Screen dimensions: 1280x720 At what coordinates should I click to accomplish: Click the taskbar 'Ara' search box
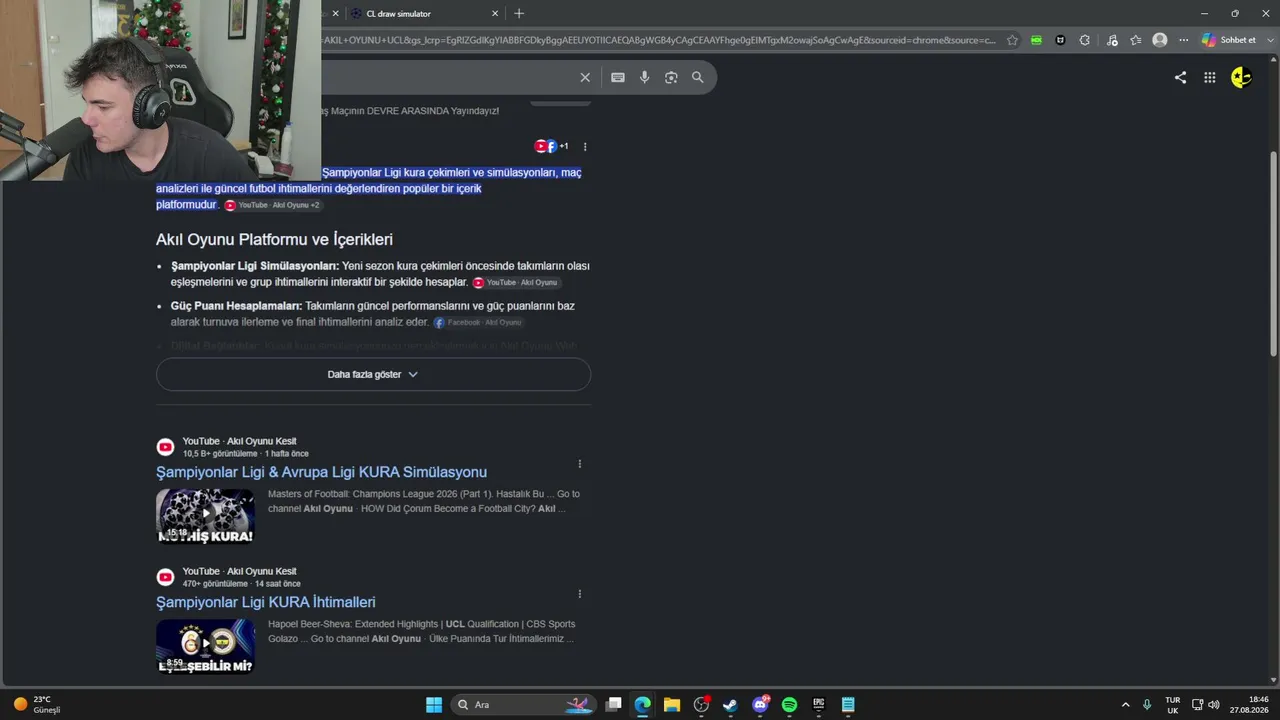523,705
